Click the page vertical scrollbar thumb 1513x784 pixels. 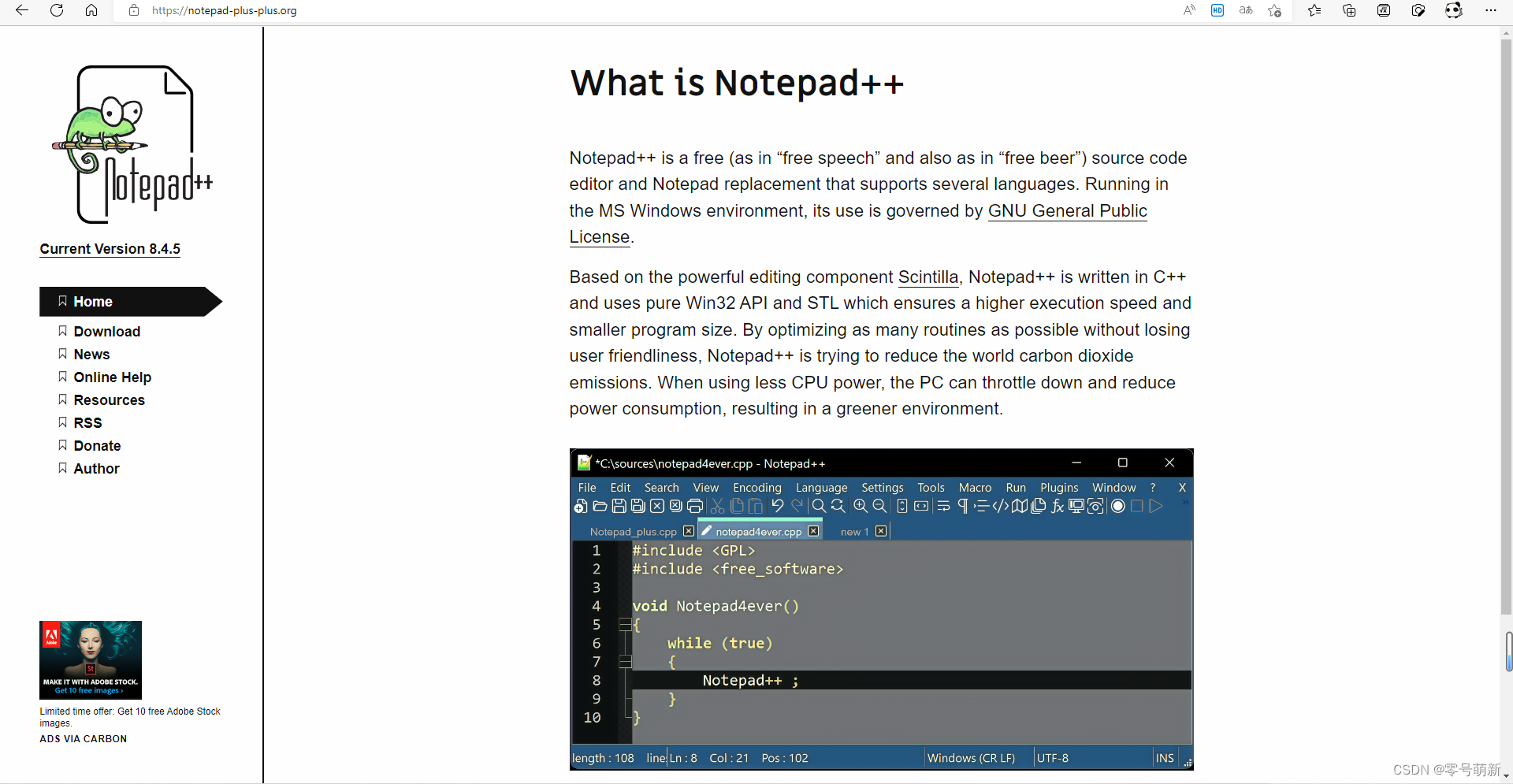1507,327
